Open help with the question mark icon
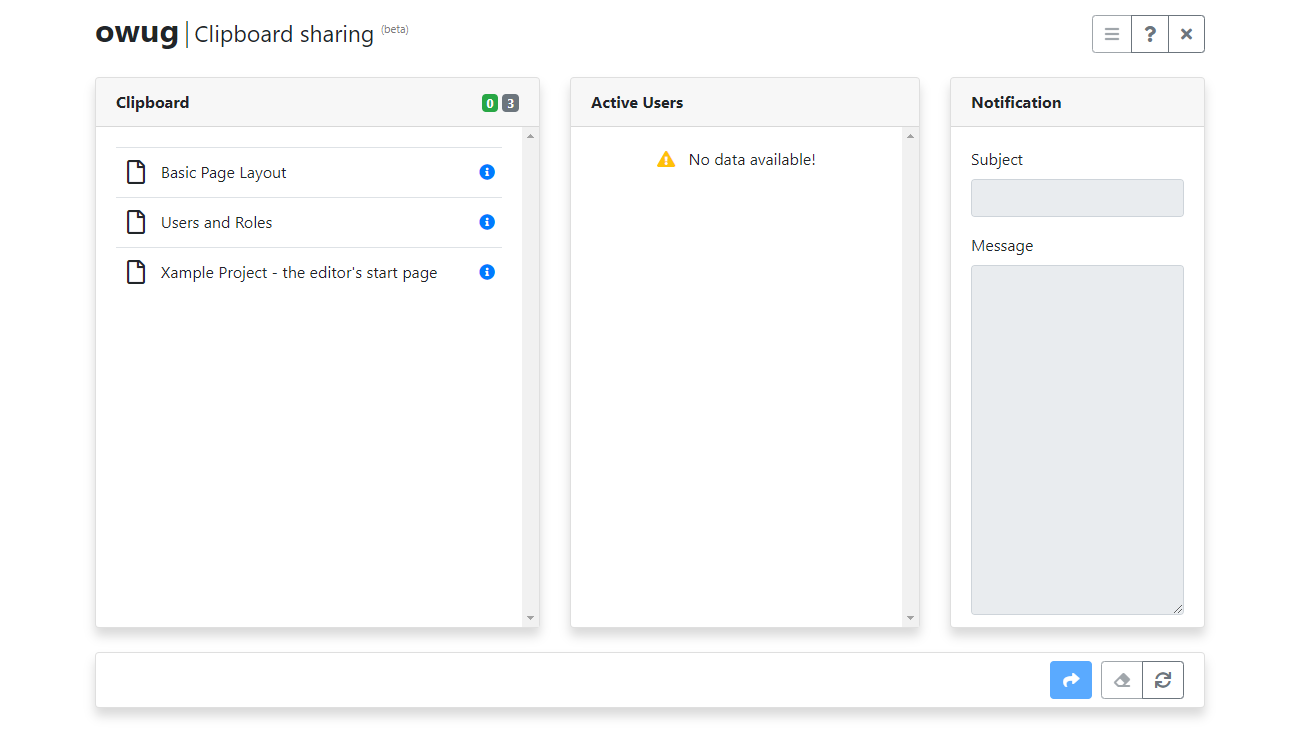The height and width of the screenshot is (745, 1300). coord(1150,34)
